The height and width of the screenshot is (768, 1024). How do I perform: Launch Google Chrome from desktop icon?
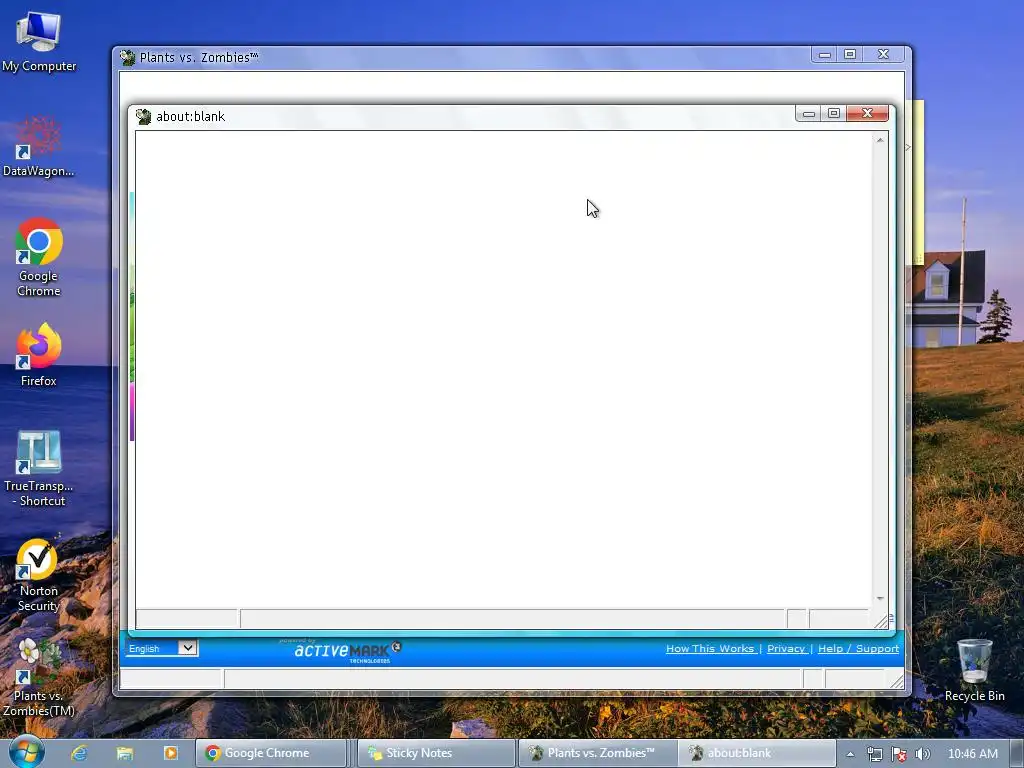click(39, 258)
